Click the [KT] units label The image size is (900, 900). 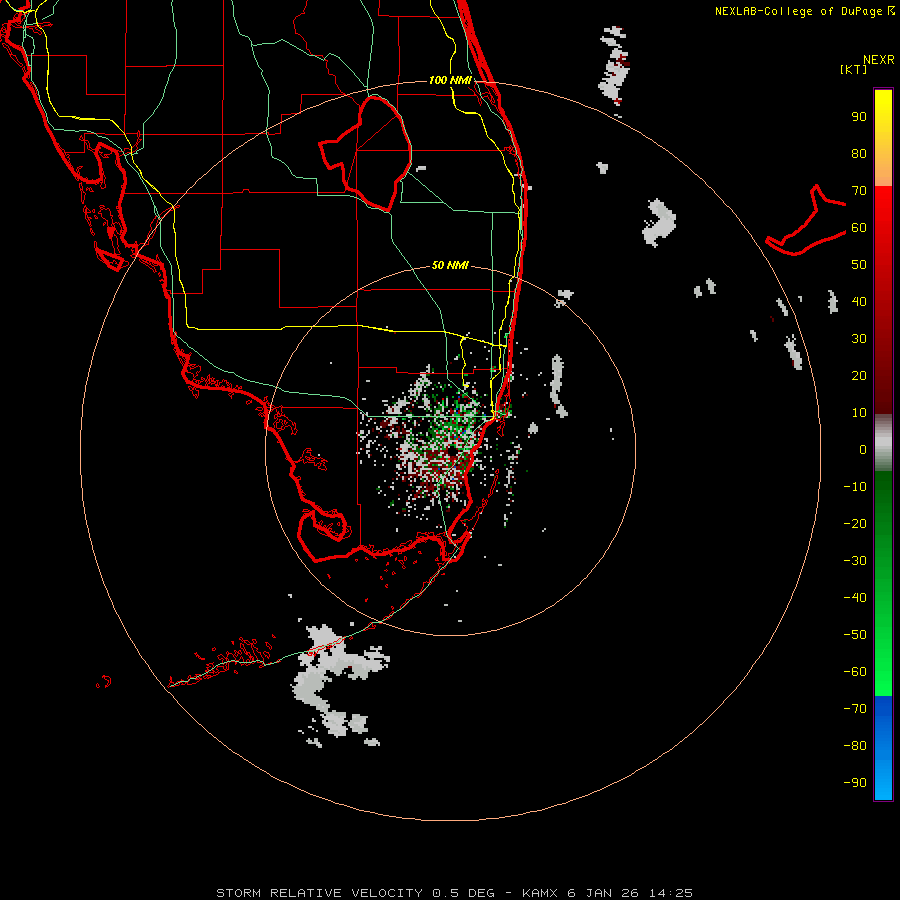point(854,69)
